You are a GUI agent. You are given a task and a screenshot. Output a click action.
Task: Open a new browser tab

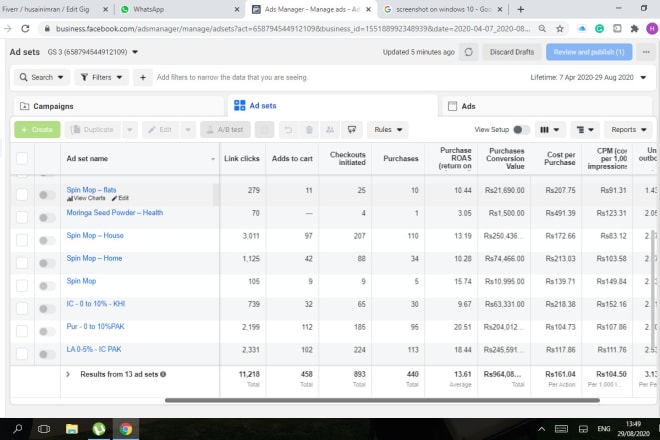521,9
